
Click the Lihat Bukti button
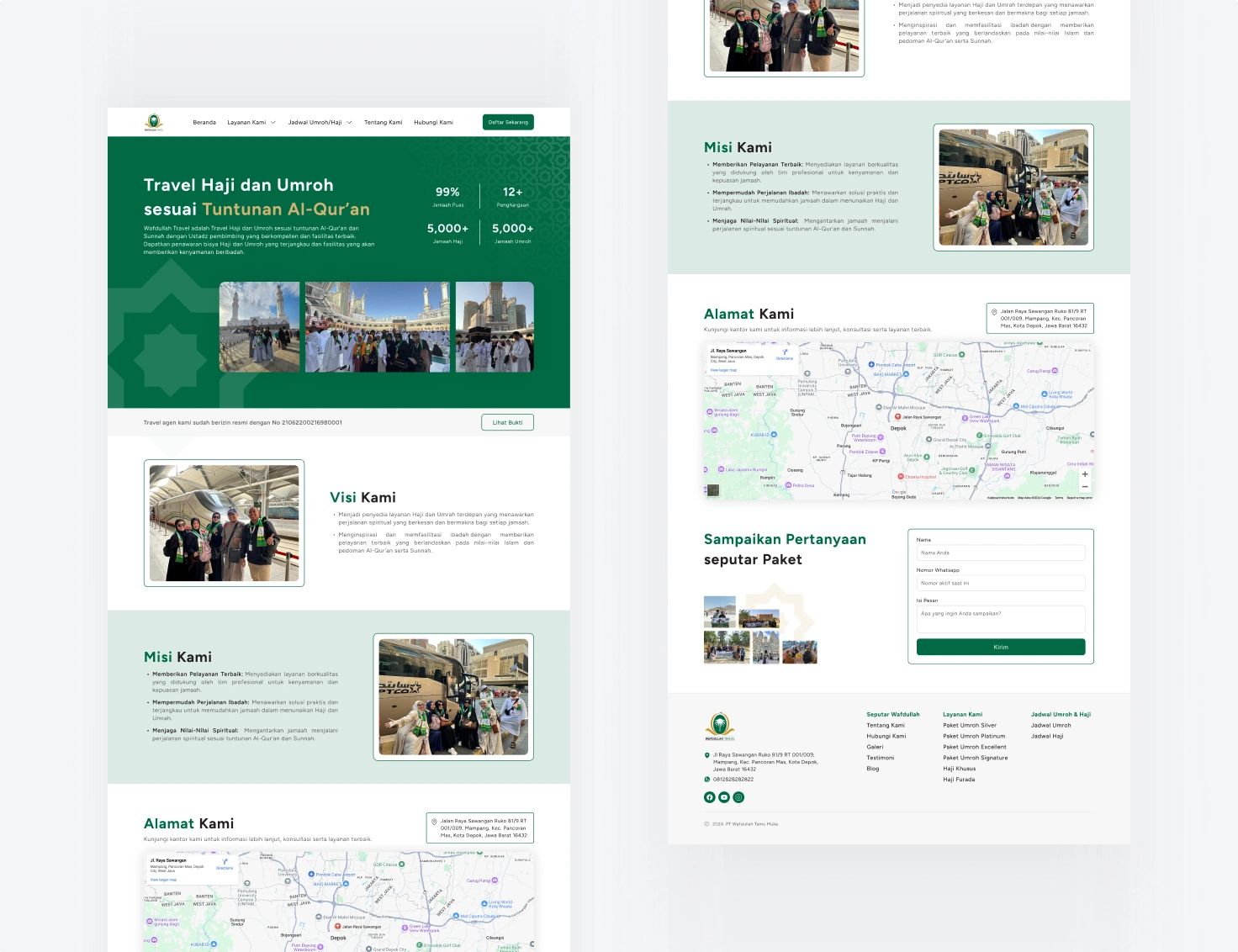pyautogui.click(x=508, y=422)
